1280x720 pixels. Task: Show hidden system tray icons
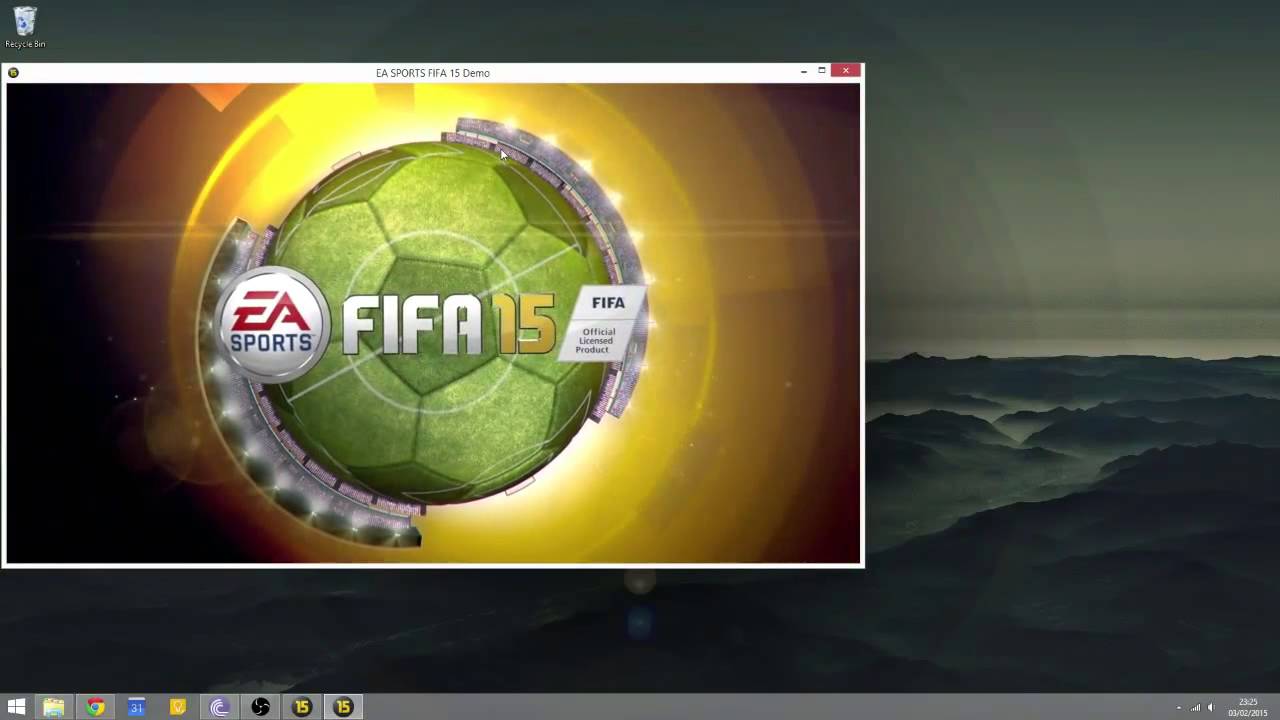[1178, 708]
